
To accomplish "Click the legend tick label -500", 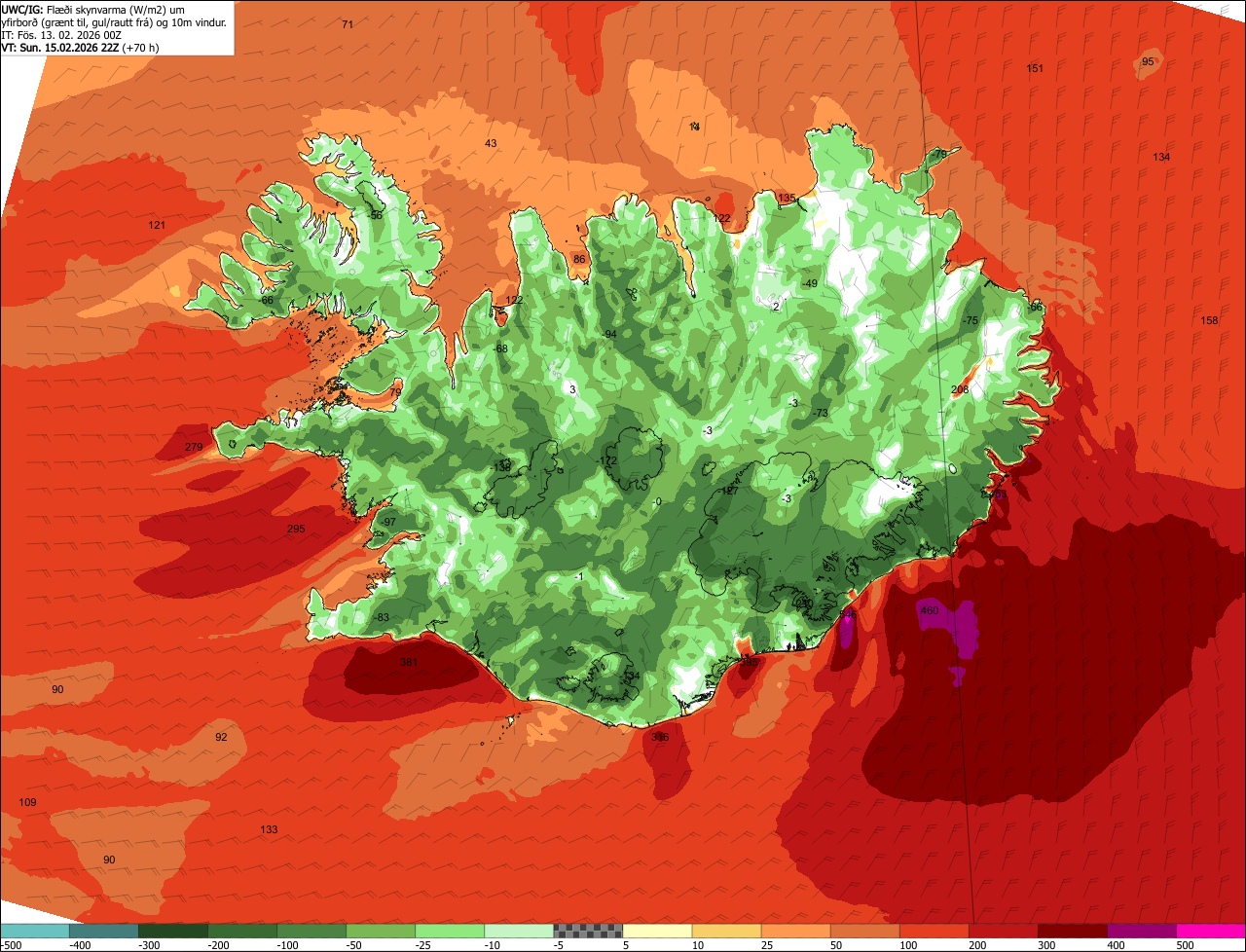I will (x=11, y=945).
